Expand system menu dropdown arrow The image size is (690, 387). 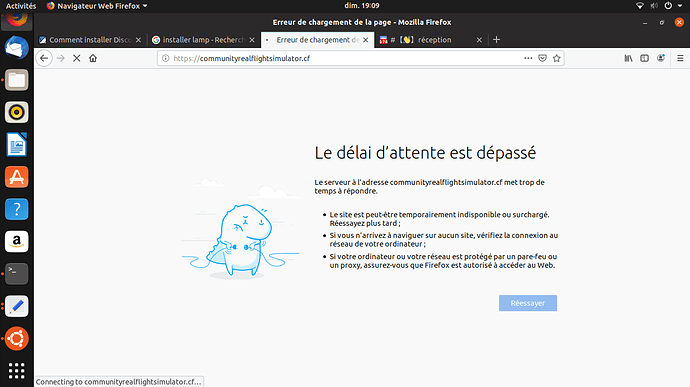[x=680, y=6]
